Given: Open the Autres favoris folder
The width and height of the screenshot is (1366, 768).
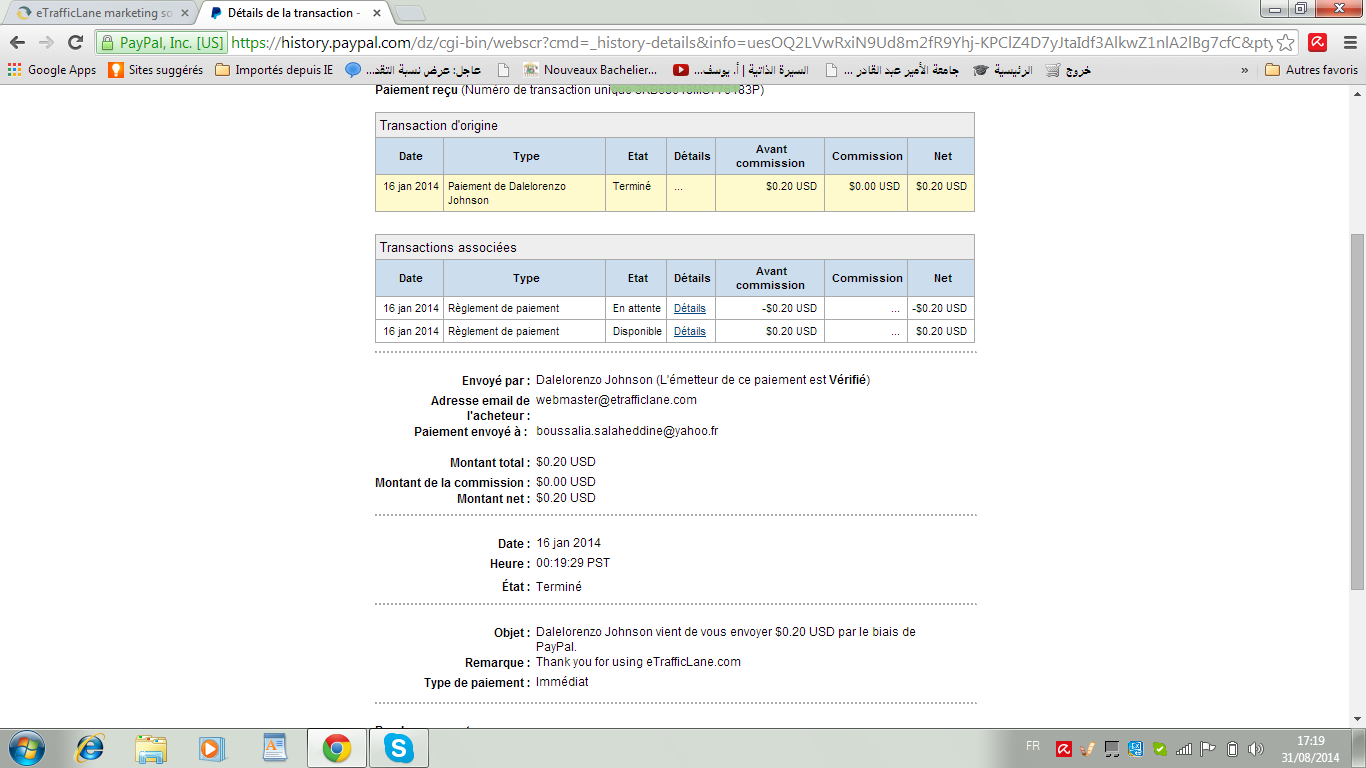Looking at the screenshot, I should (1311, 70).
